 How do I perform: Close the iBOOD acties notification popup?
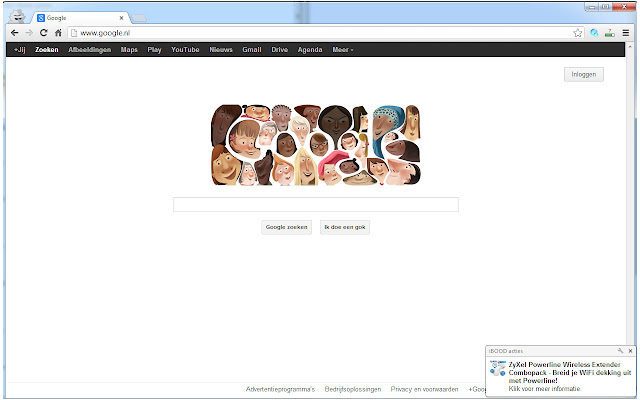630,351
